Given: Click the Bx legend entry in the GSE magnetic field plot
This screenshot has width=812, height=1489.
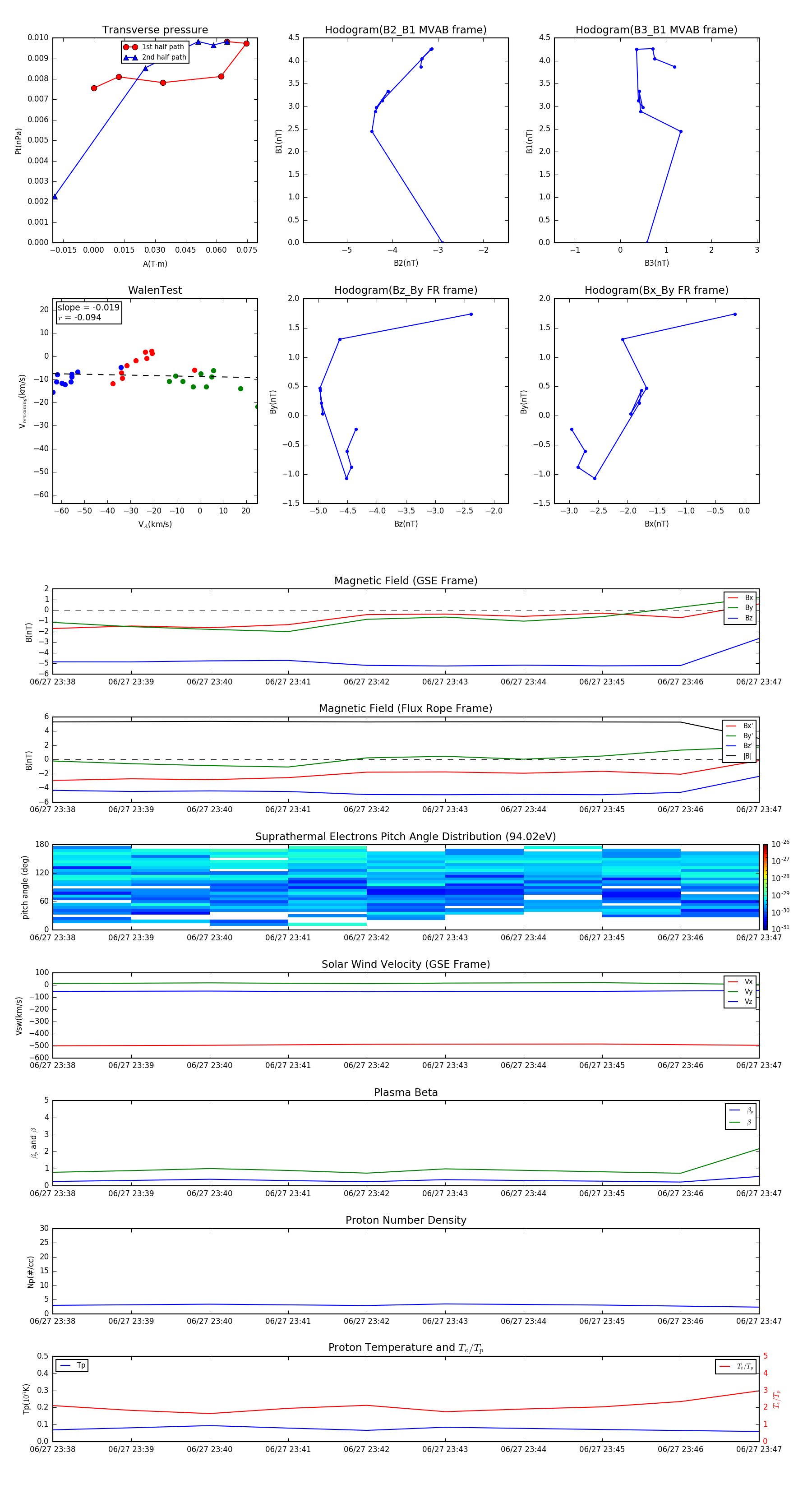Looking at the screenshot, I should click(740, 598).
